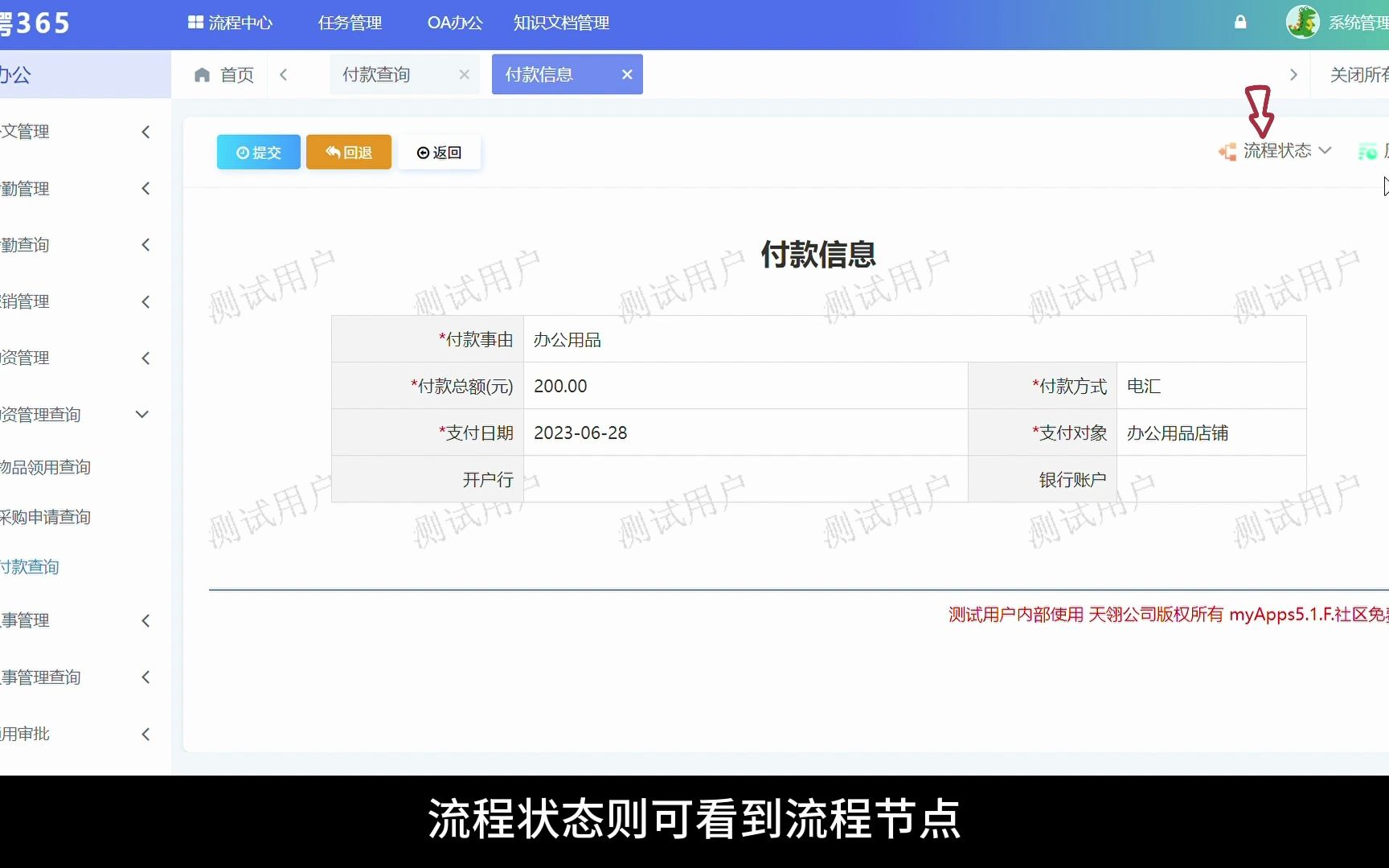Close the 付款信息 tab
The height and width of the screenshot is (868, 1389).
tap(627, 74)
